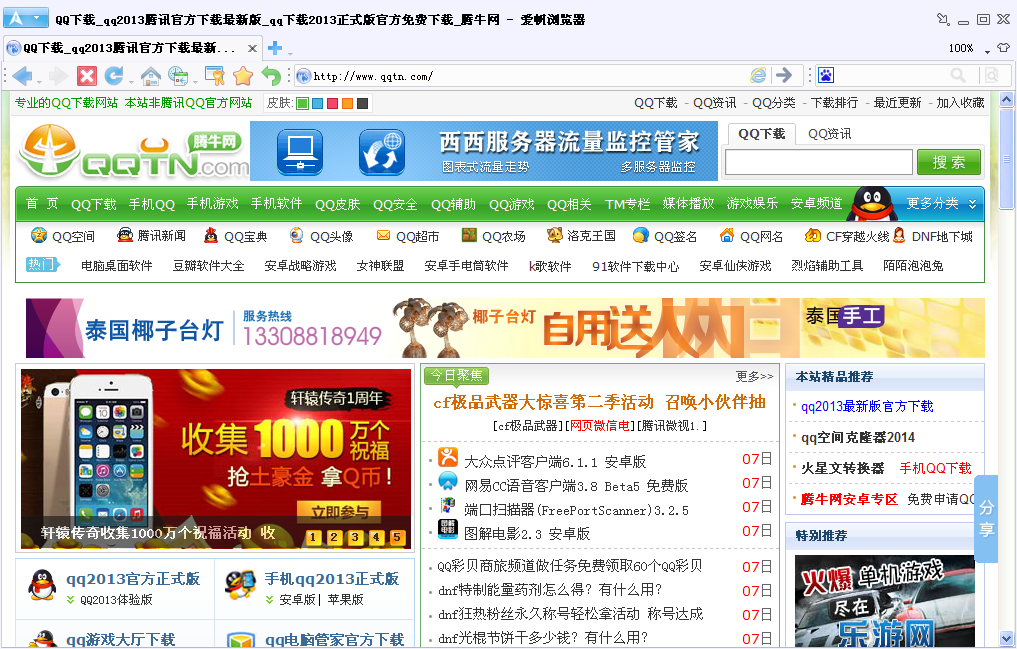Go back with the blue Back arrow

pos(21,76)
